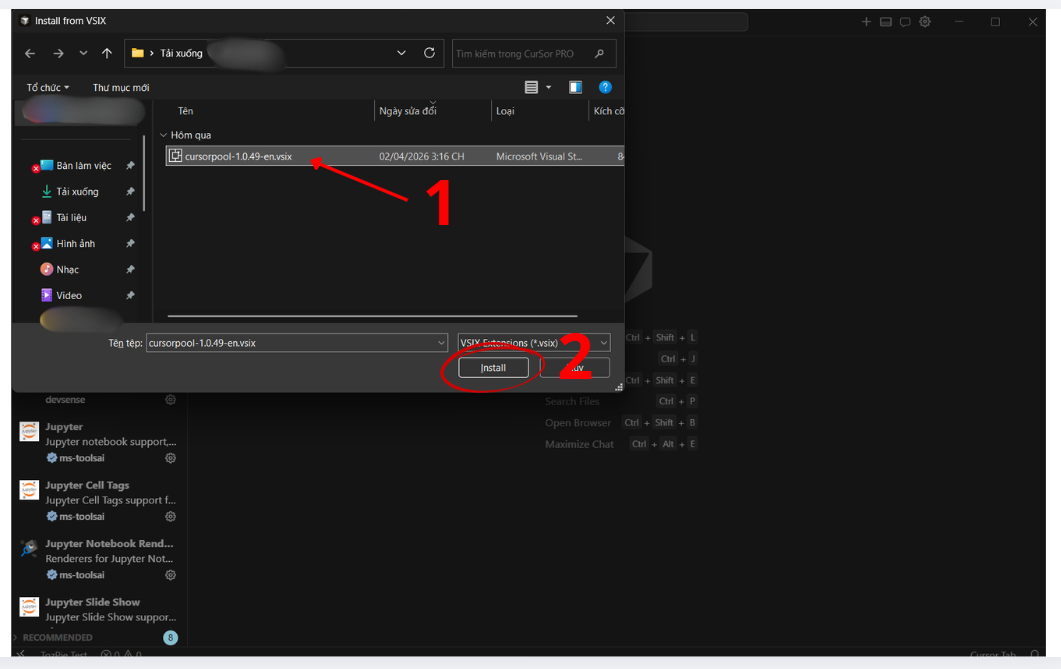Click the Jupyter Slide Show logo icon
This screenshot has height=669, width=1061.
point(29,607)
